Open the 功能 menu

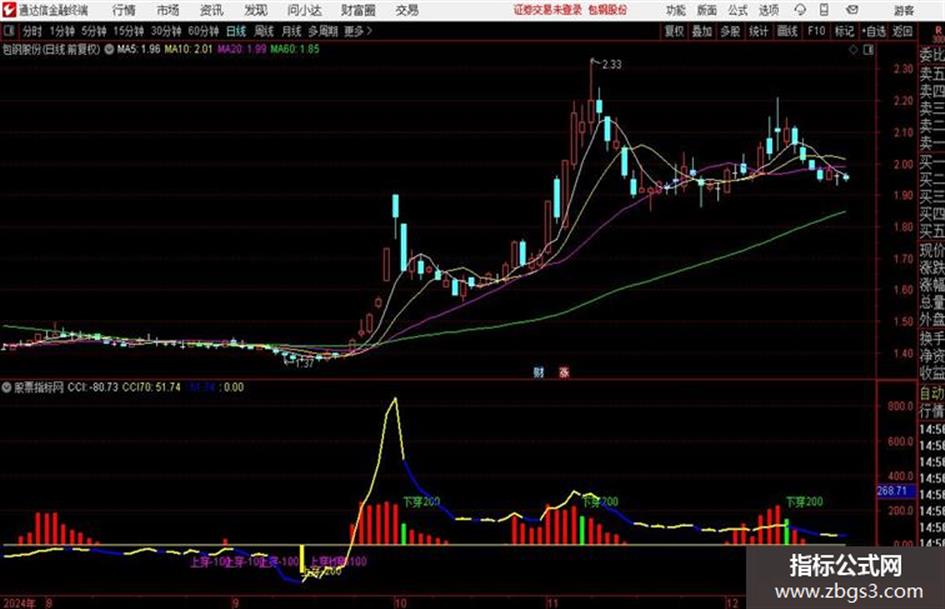(676, 10)
